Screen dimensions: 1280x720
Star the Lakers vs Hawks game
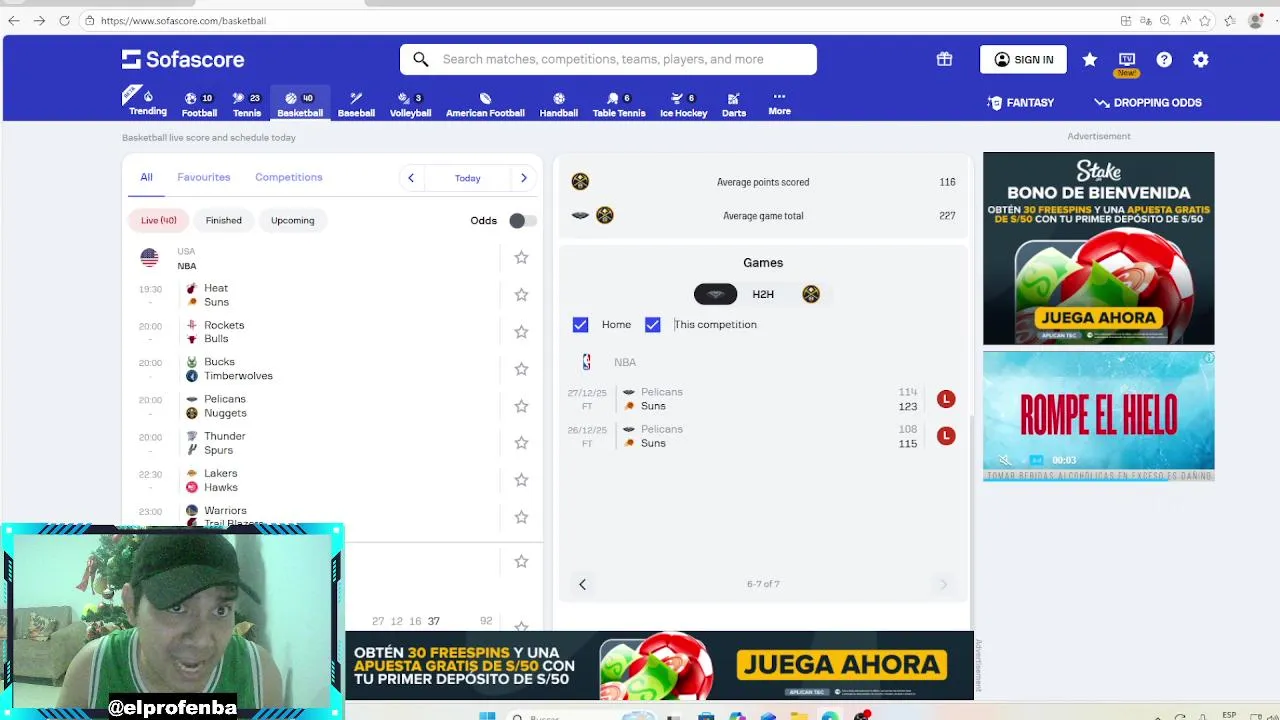(521, 480)
